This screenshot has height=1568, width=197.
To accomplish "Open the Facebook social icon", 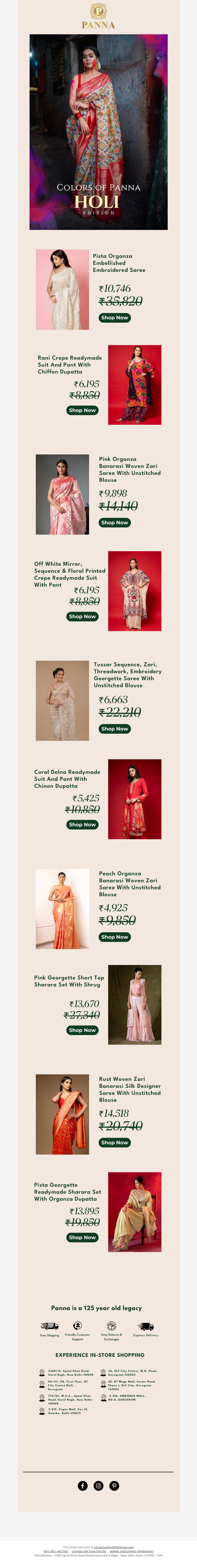I will (83, 1486).
